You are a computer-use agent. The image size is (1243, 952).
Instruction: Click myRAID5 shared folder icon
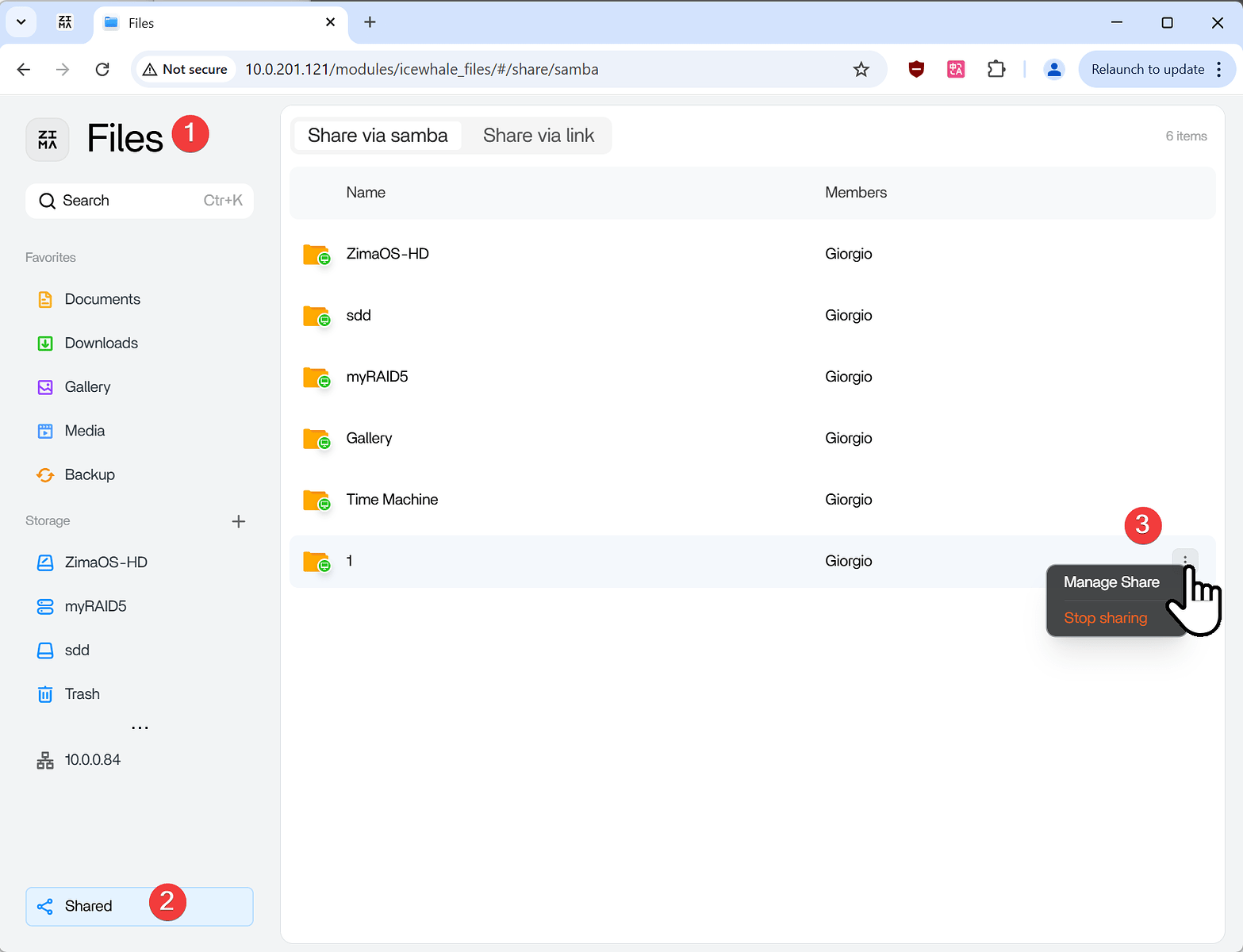317,378
